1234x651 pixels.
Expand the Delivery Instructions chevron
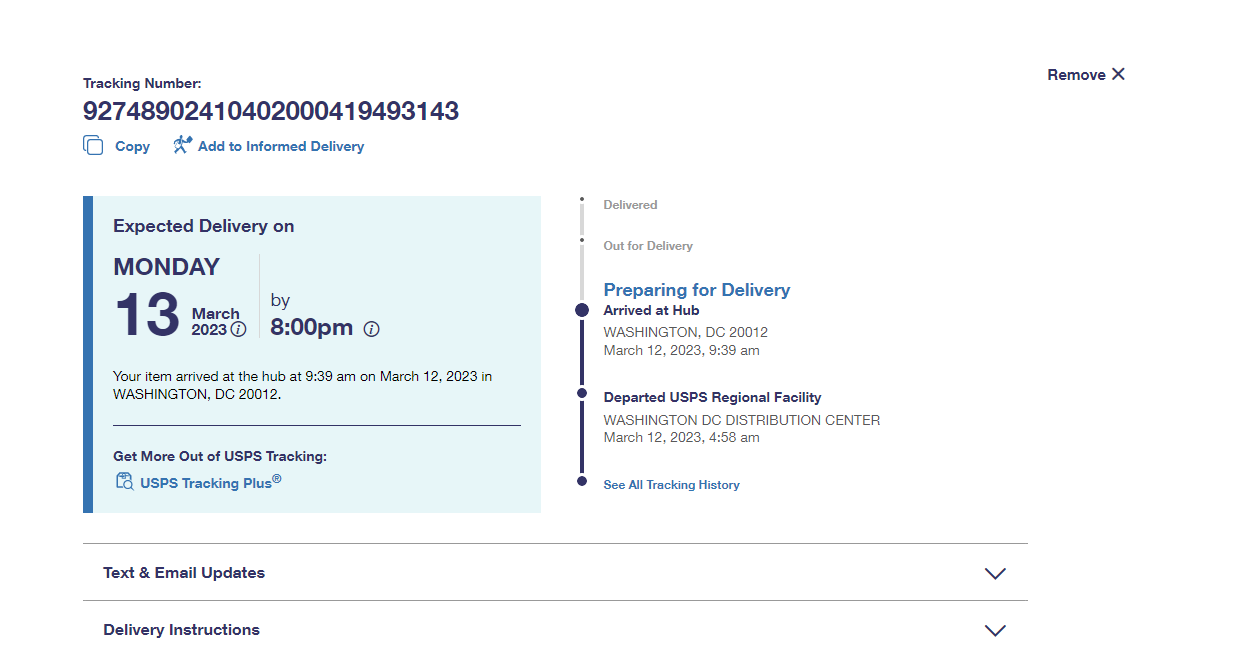(994, 631)
